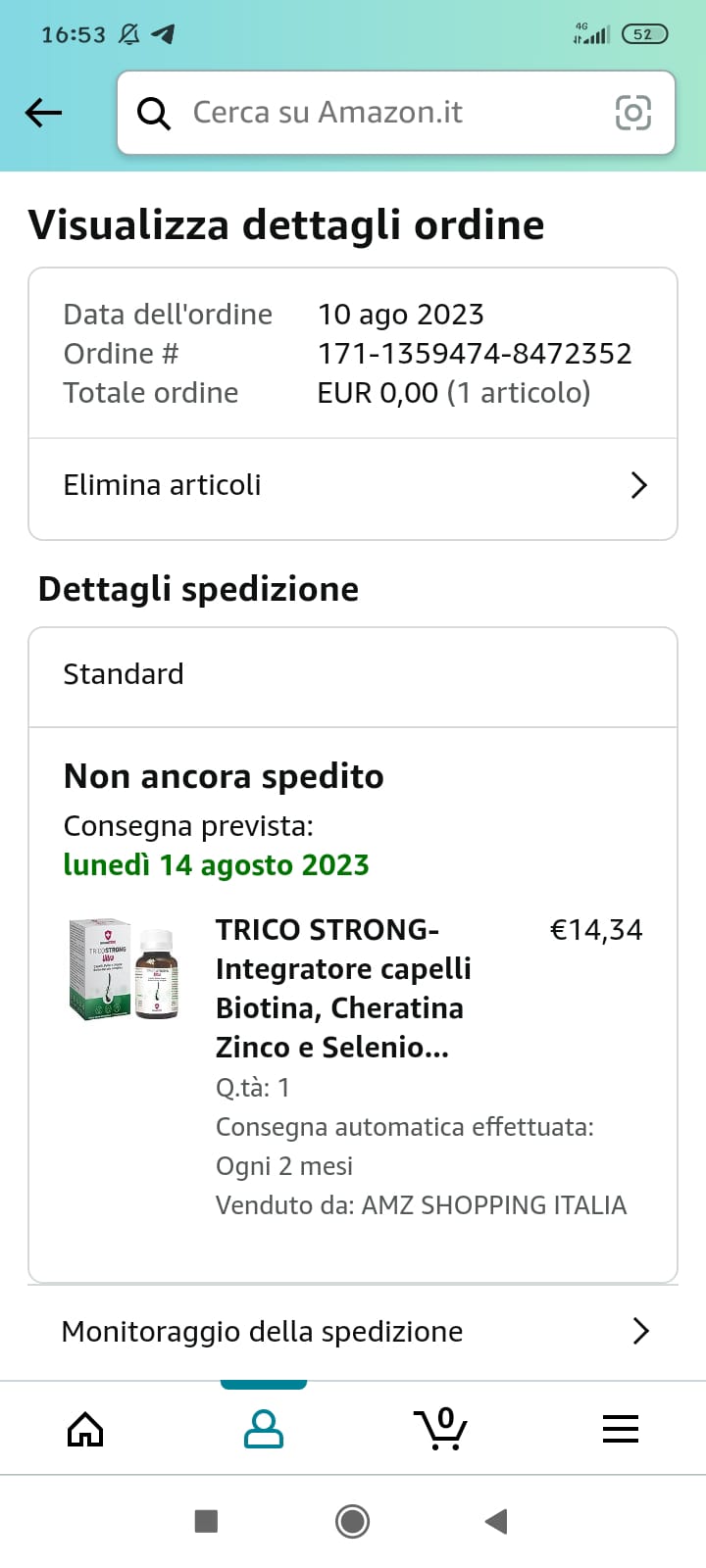The height and width of the screenshot is (1568, 706).
Task: Open TRICO STRONG Integratore capelli link
Action: (342, 988)
